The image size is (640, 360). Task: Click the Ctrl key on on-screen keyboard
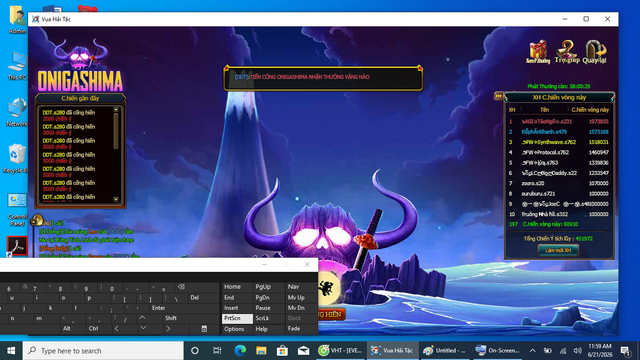click(93, 328)
